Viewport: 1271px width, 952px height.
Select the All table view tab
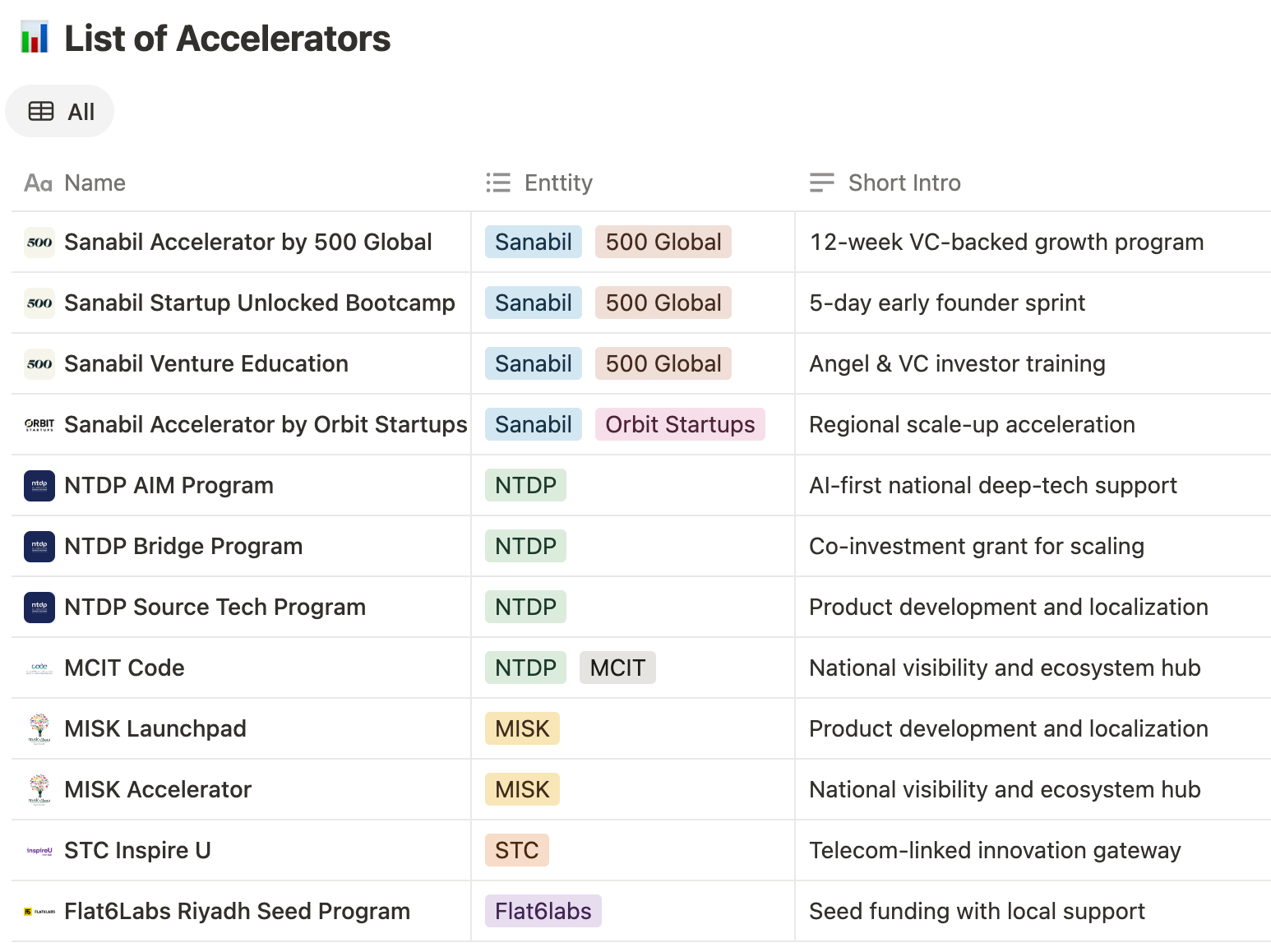(60, 111)
